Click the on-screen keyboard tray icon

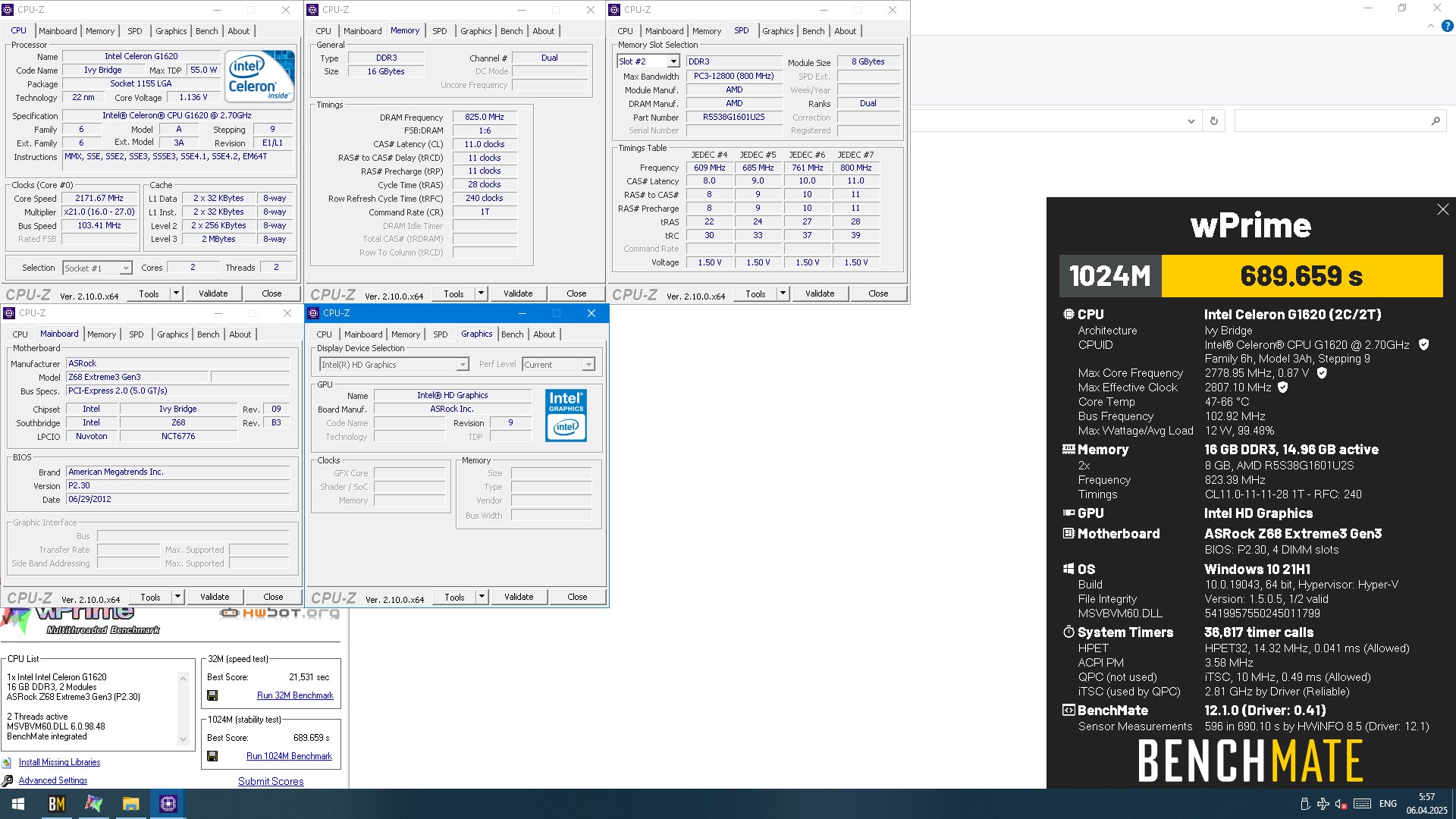pos(1362,804)
